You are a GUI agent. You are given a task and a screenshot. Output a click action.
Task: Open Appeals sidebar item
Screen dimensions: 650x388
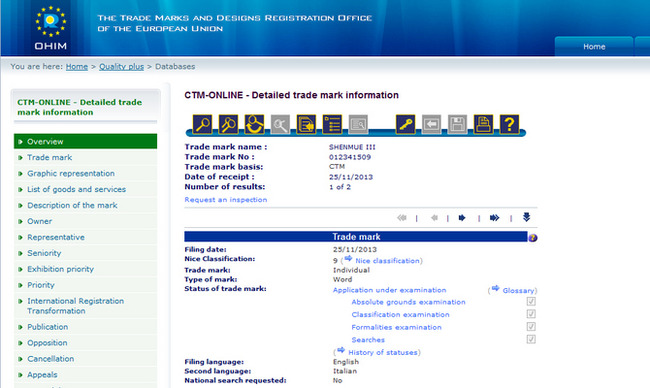click(85, 375)
